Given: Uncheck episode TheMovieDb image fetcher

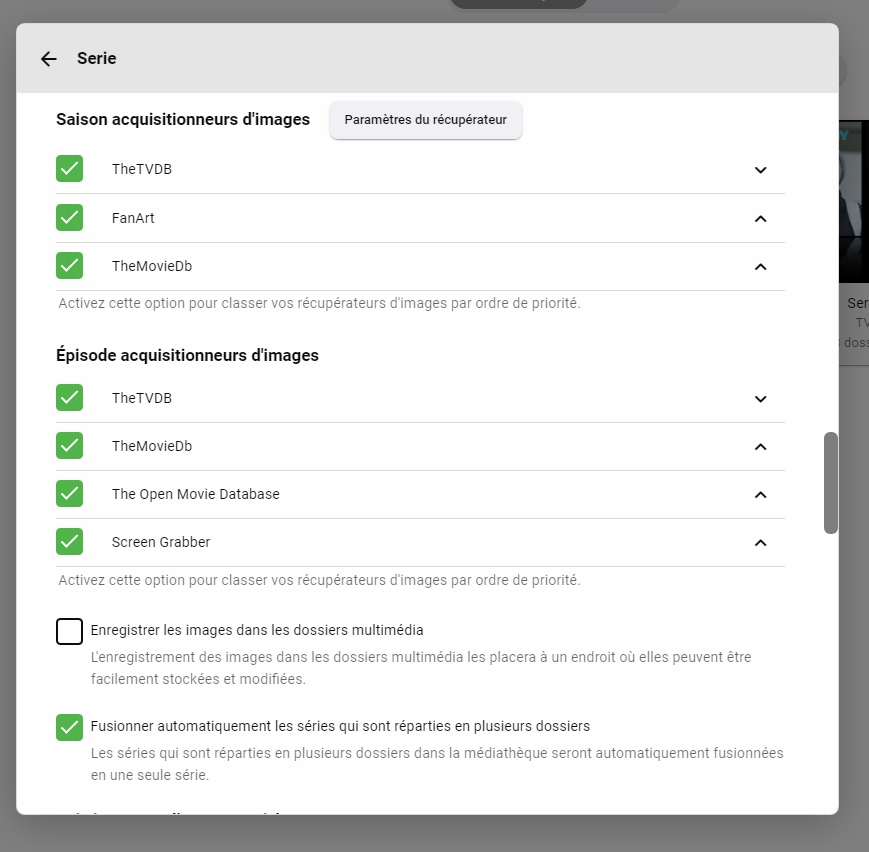Looking at the screenshot, I should (x=70, y=446).
